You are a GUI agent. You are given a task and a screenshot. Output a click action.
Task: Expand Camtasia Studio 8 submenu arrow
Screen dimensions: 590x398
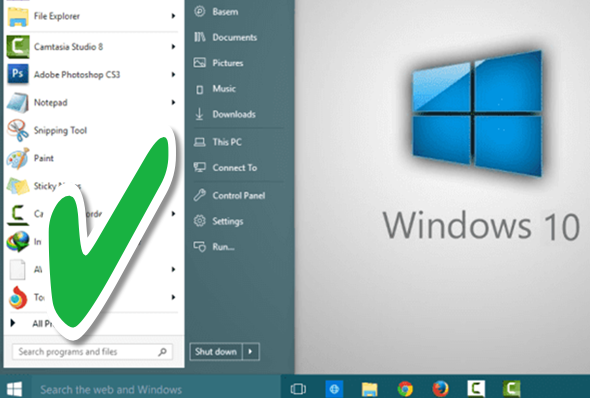tap(173, 47)
